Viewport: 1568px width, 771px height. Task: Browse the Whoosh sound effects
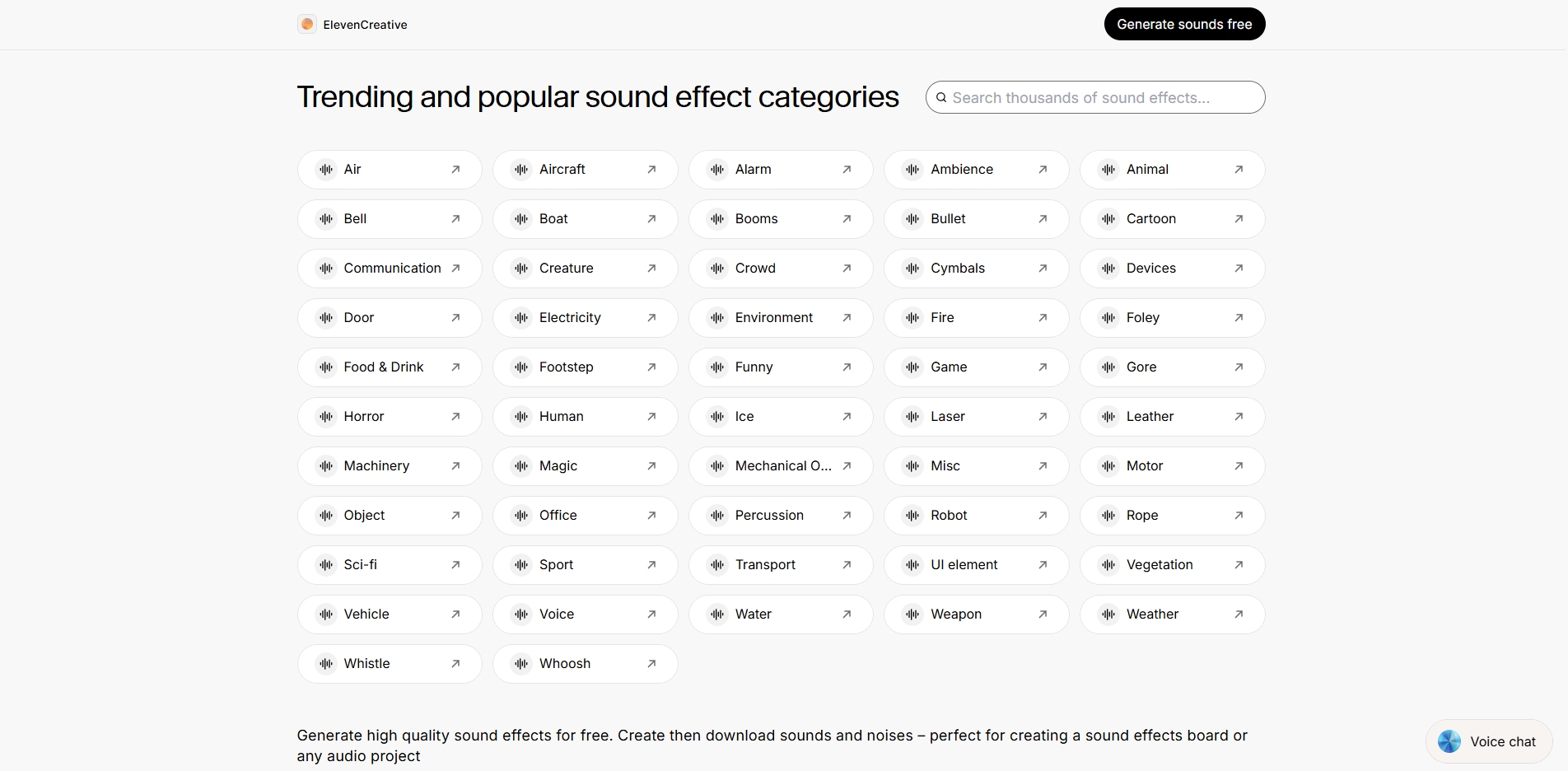[x=585, y=664]
